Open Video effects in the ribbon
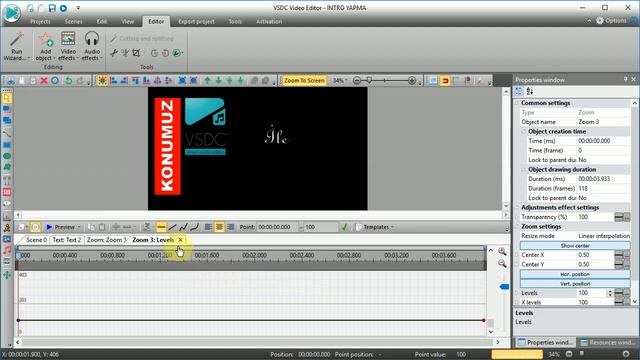The width and height of the screenshot is (640, 360). (x=68, y=46)
